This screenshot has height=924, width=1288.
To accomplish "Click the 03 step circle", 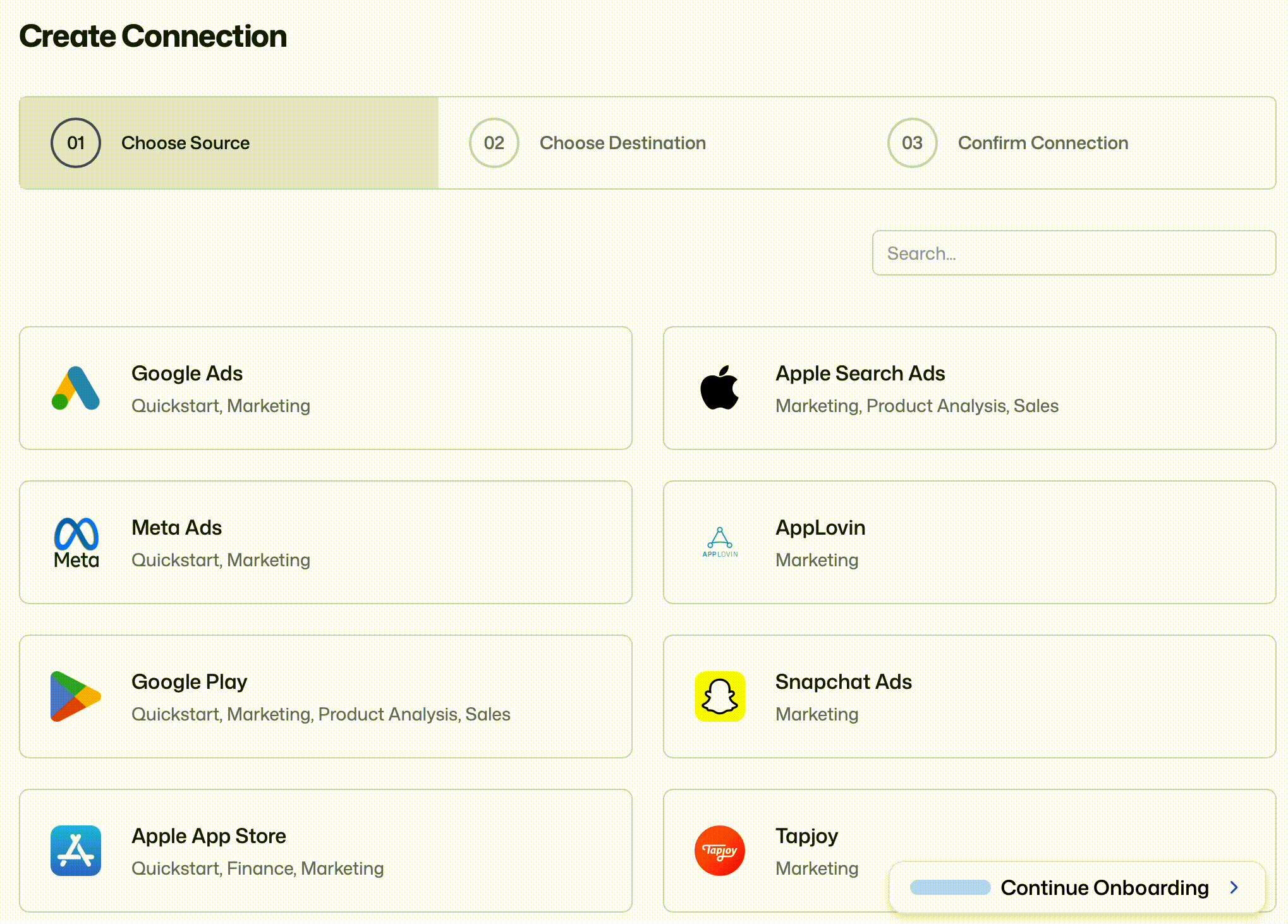I will (x=913, y=143).
